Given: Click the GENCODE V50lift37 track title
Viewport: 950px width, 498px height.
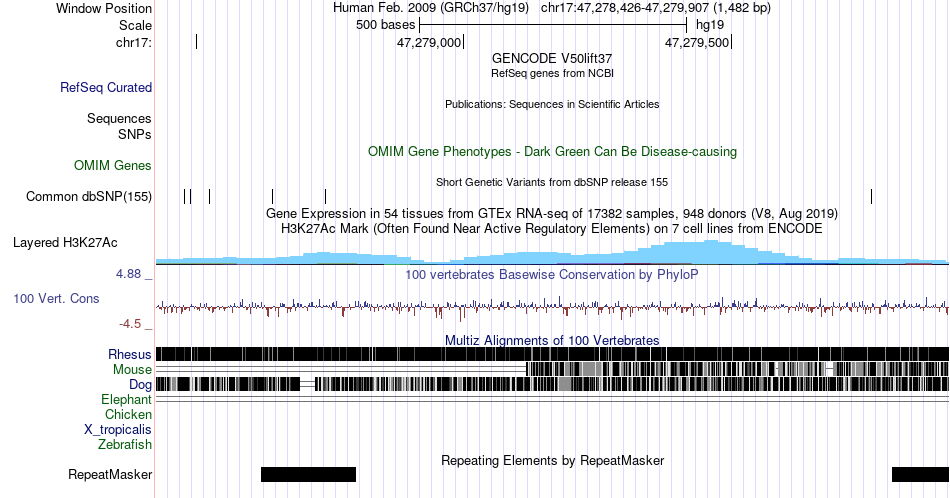Looking at the screenshot, I should [552, 59].
